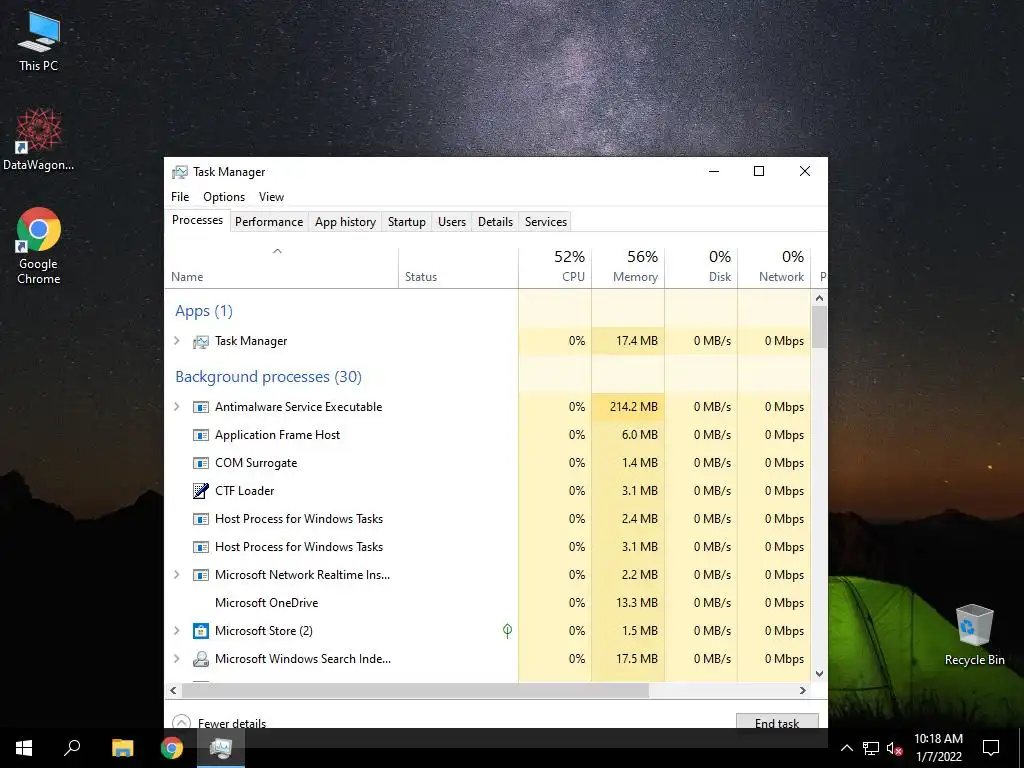Screen dimensions: 1024x768
Task: Sort by CPU usage column
Action: [555, 268]
